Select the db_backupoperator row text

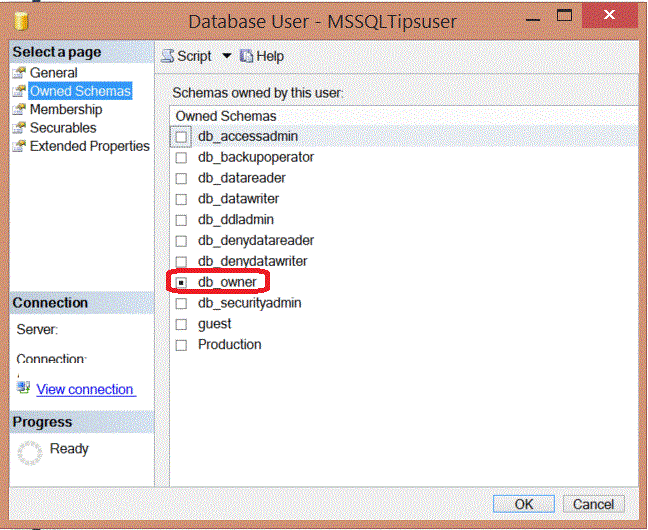point(256,157)
